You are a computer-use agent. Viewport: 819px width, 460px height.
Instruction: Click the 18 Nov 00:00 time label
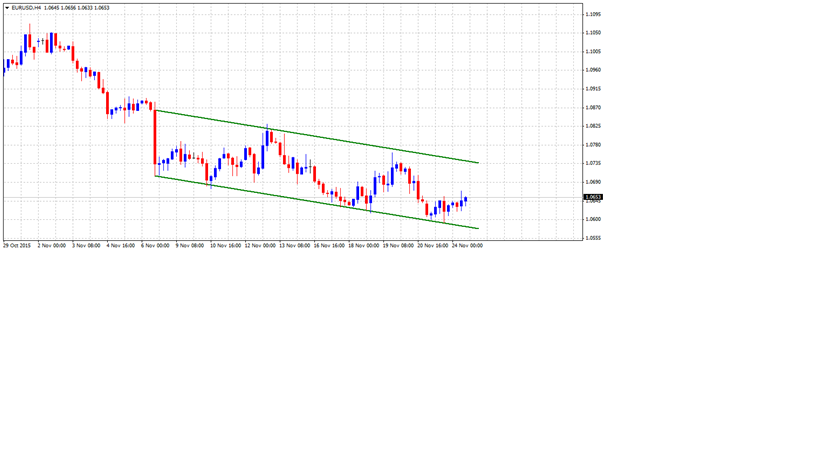(x=364, y=245)
